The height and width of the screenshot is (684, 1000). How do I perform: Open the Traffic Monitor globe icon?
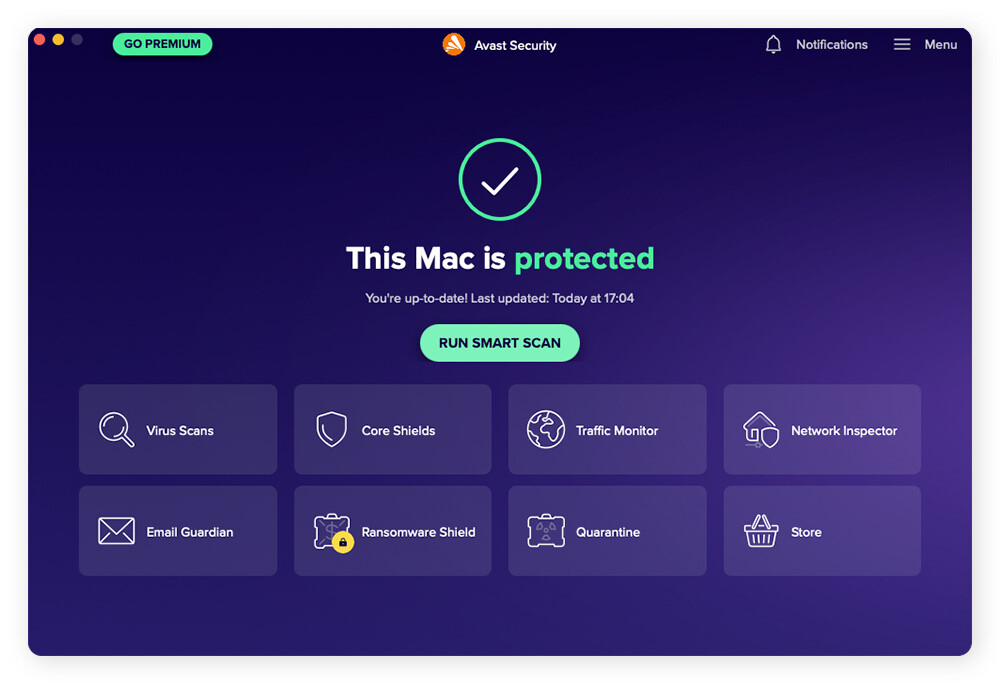[x=546, y=429]
